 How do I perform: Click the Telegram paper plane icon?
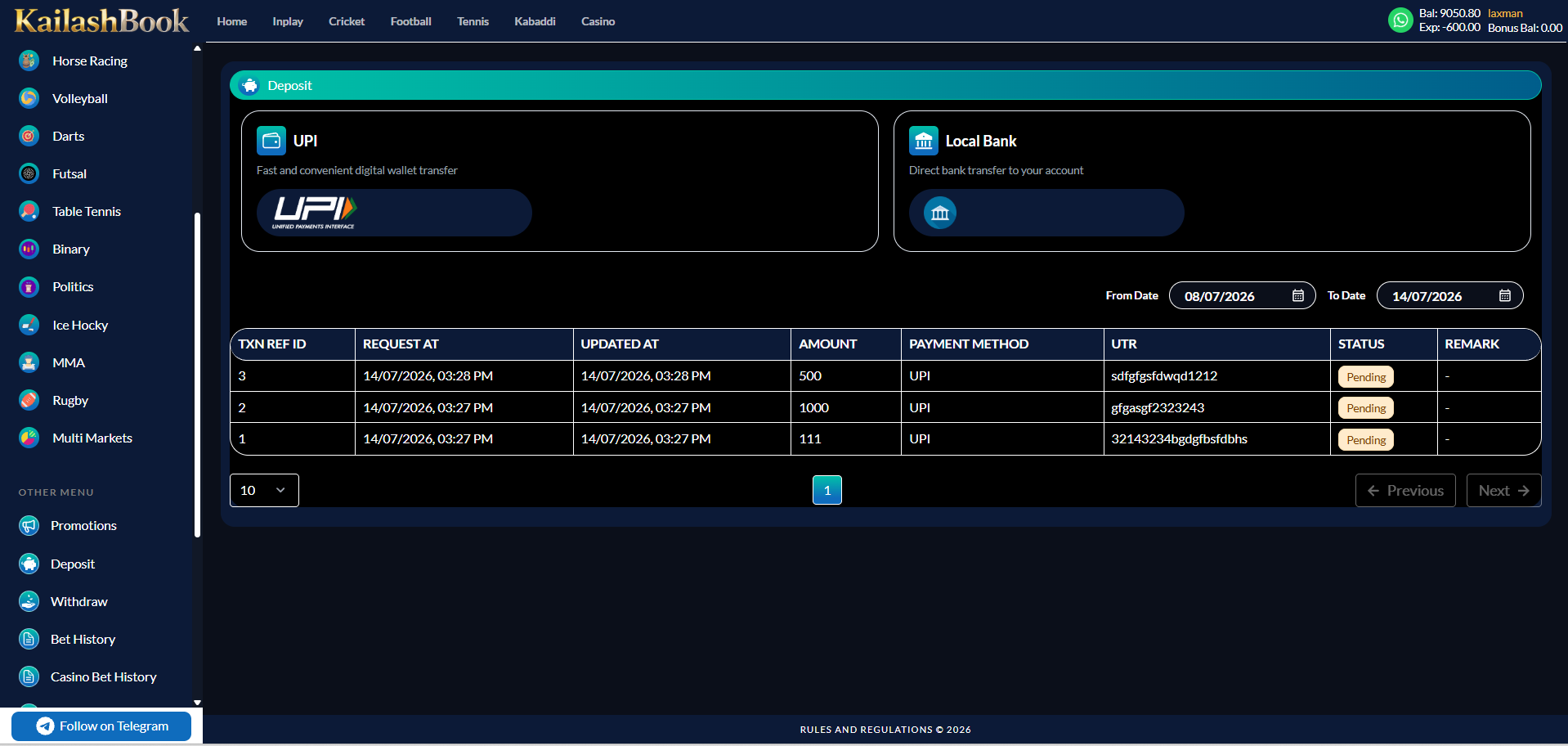tap(46, 726)
